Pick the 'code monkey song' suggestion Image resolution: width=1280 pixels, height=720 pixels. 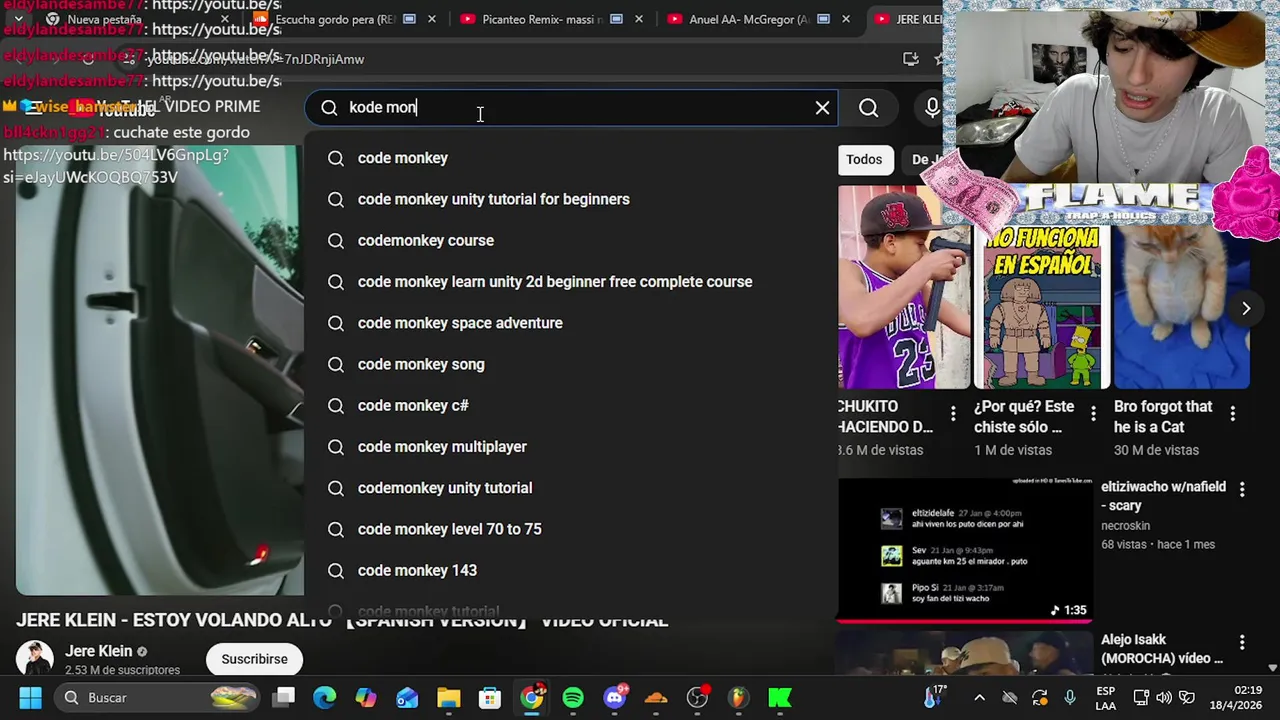(571, 364)
